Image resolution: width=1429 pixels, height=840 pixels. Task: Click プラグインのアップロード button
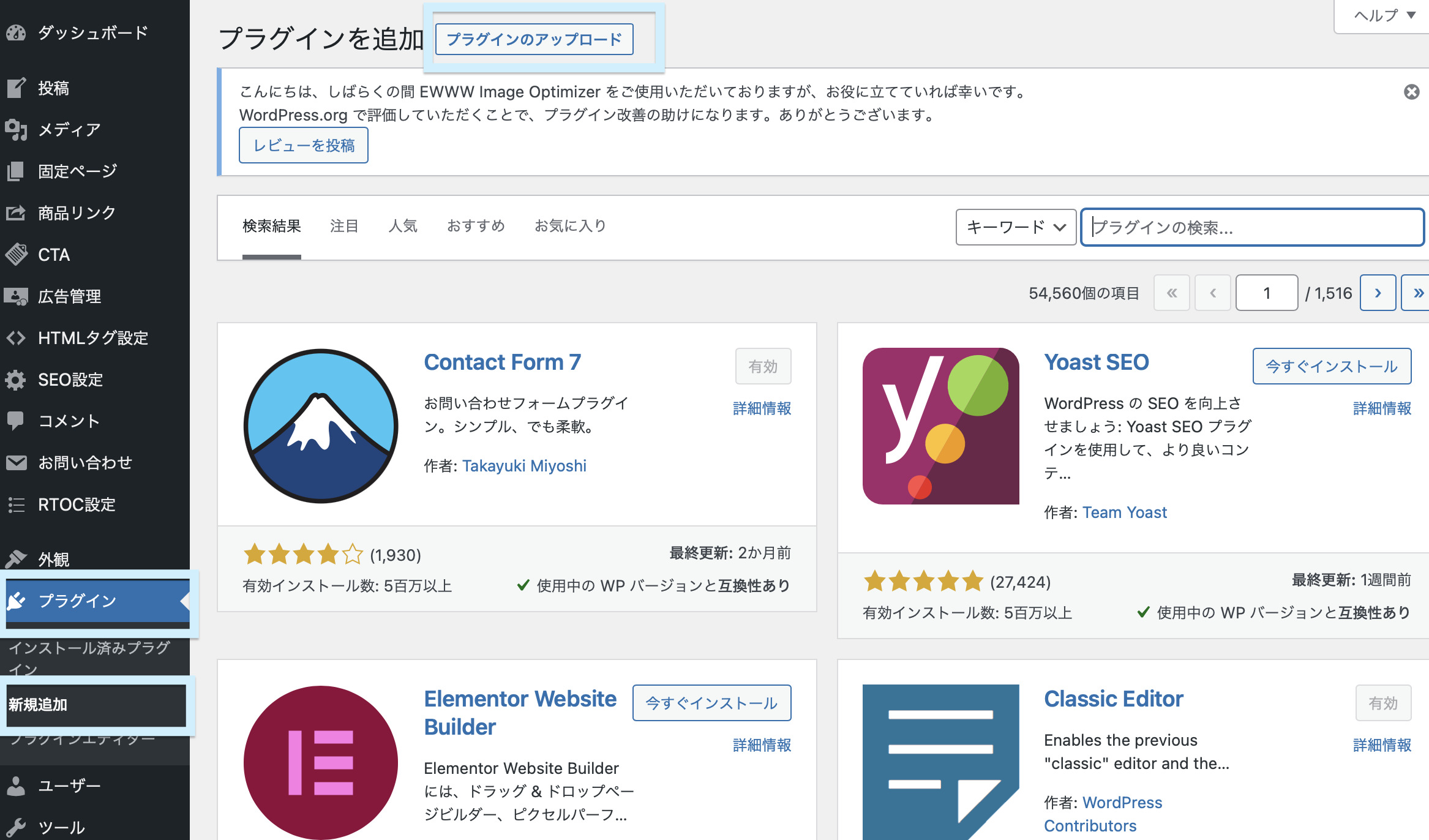(534, 39)
